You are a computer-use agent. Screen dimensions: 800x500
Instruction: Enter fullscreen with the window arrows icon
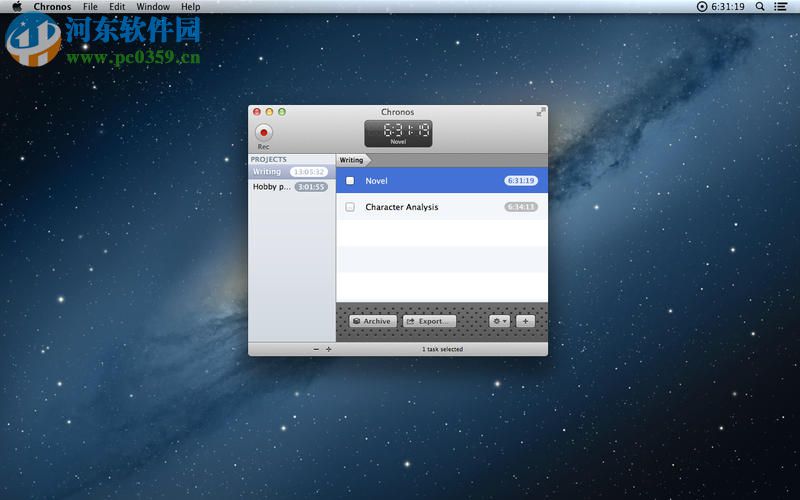coord(541,112)
